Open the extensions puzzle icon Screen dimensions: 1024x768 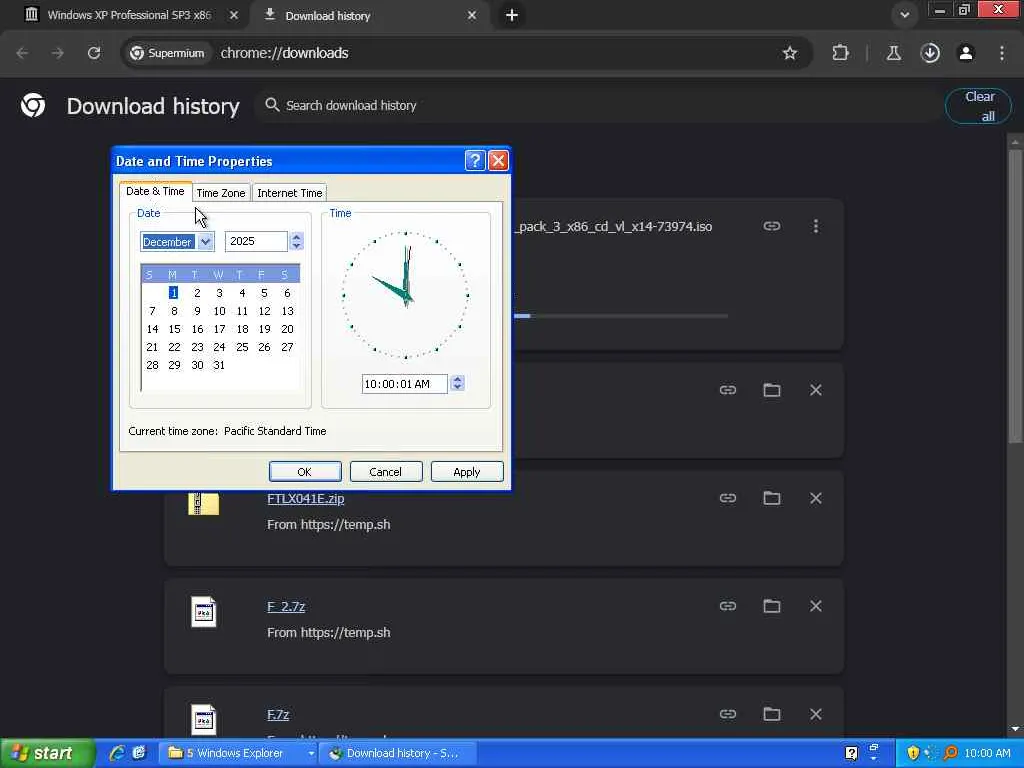tap(840, 53)
